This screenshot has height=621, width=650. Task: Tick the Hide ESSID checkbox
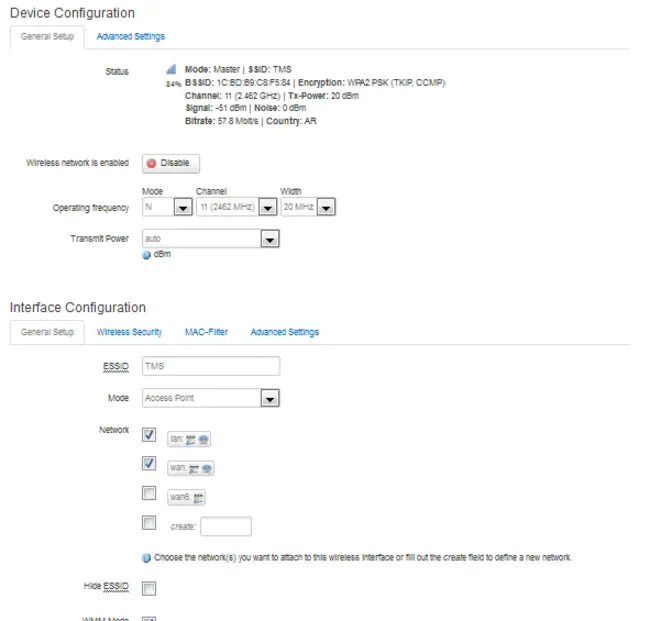point(149,588)
